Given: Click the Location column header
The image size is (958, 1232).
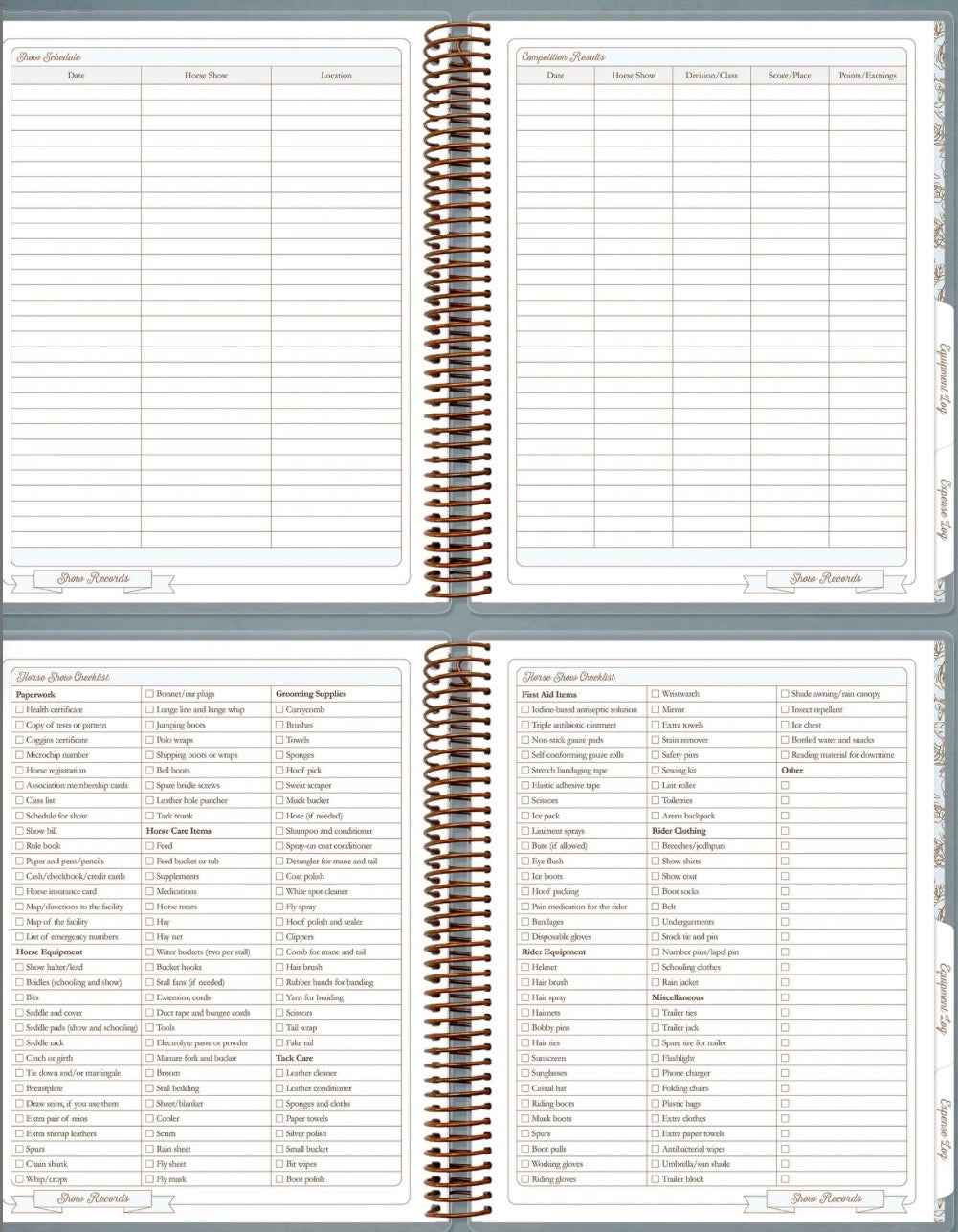Looking at the screenshot, I should coord(336,75).
